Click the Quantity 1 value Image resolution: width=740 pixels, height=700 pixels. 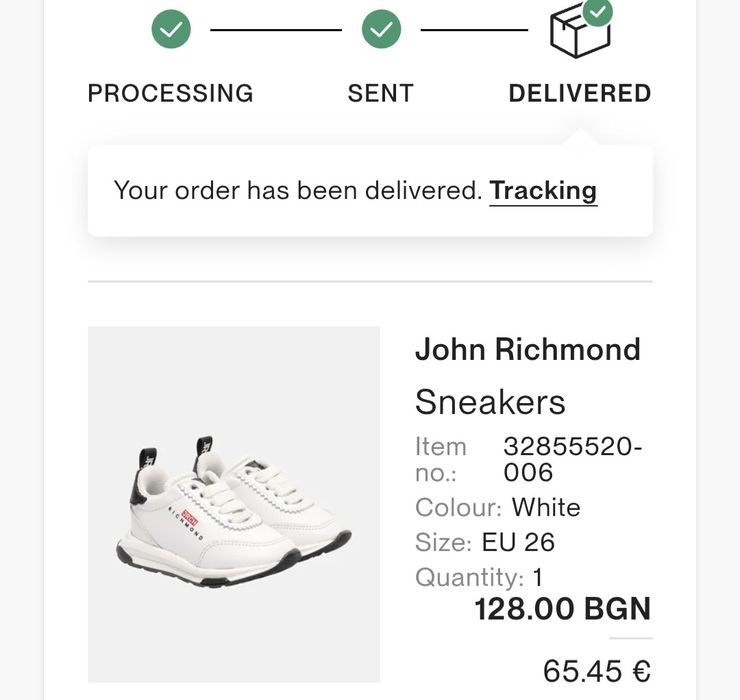538,577
